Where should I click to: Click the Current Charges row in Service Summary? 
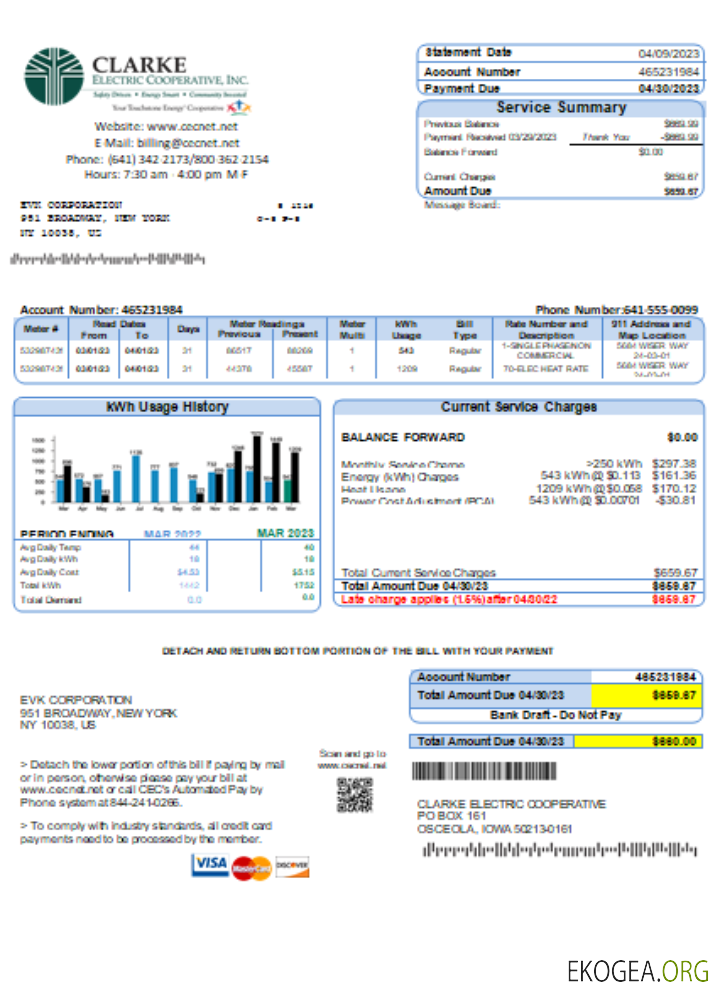561,177
